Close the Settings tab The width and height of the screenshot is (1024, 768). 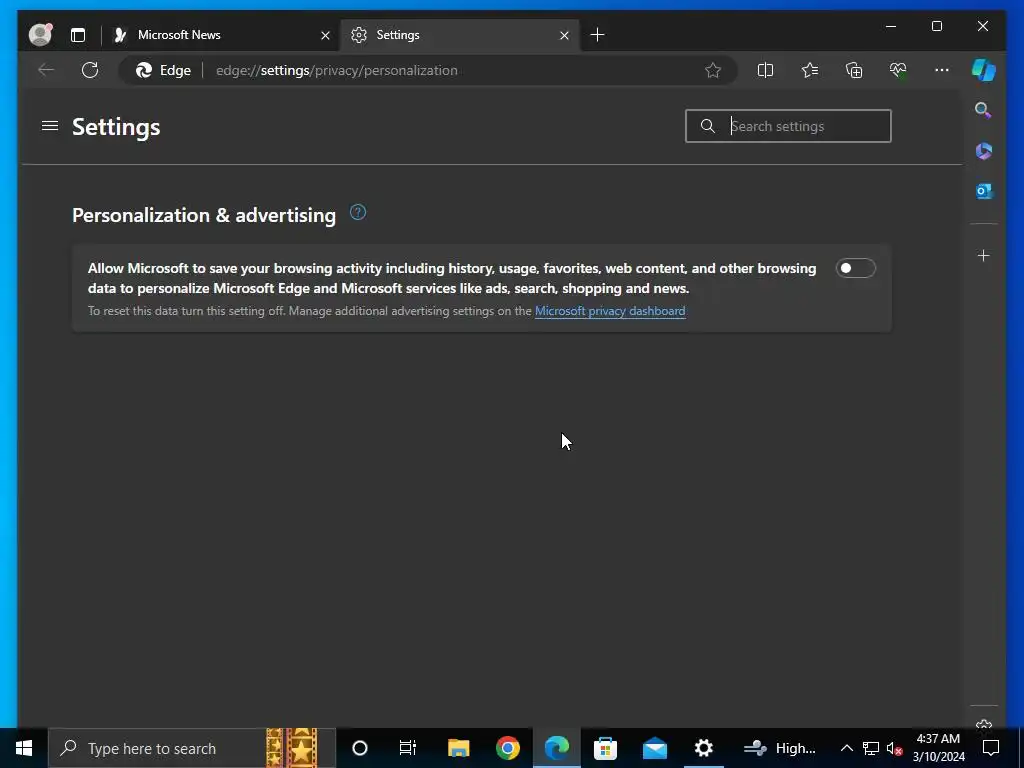pos(564,35)
